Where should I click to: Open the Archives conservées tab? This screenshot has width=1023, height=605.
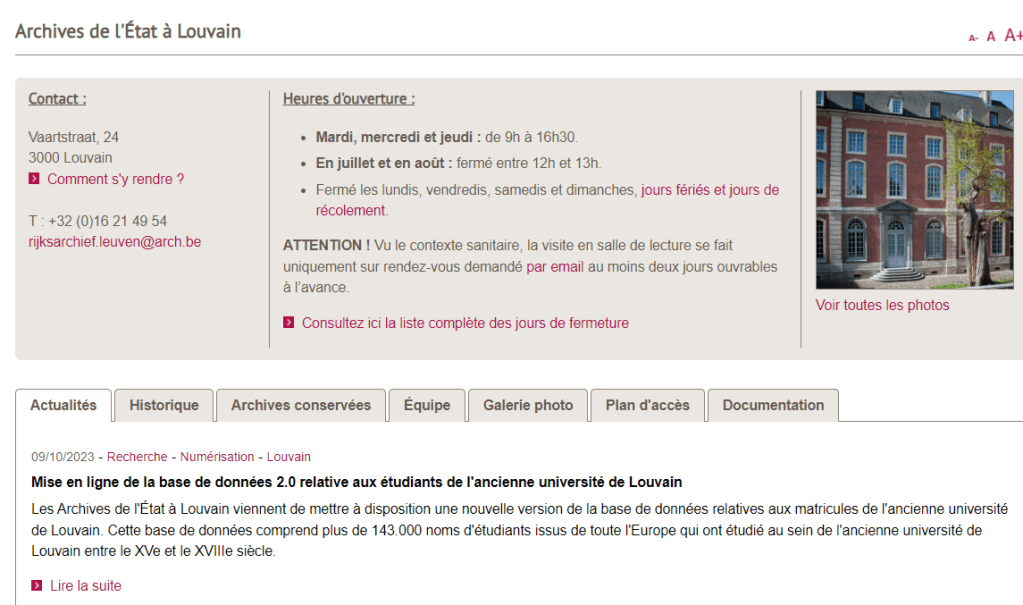(x=301, y=405)
